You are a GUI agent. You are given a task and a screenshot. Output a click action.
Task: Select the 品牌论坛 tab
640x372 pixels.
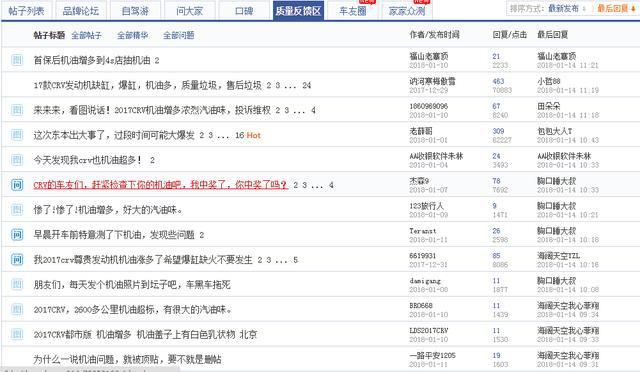pyautogui.click(x=81, y=11)
